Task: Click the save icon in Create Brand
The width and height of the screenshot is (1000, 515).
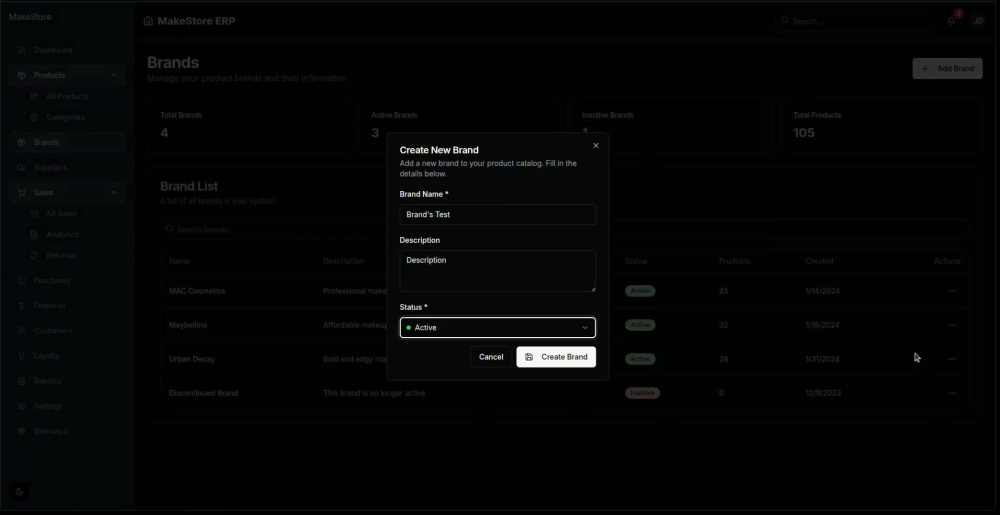Action: (x=529, y=357)
